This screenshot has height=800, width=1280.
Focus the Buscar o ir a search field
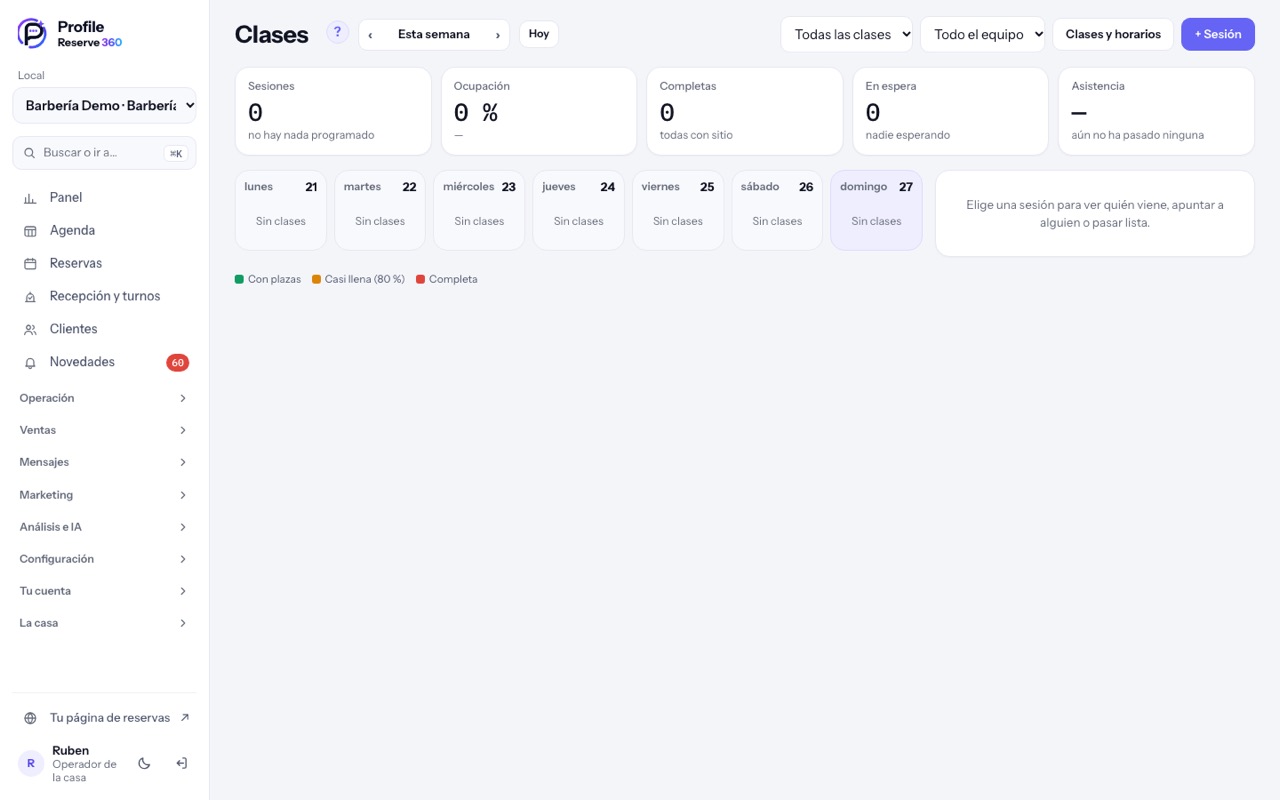pyautogui.click(x=104, y=153)
